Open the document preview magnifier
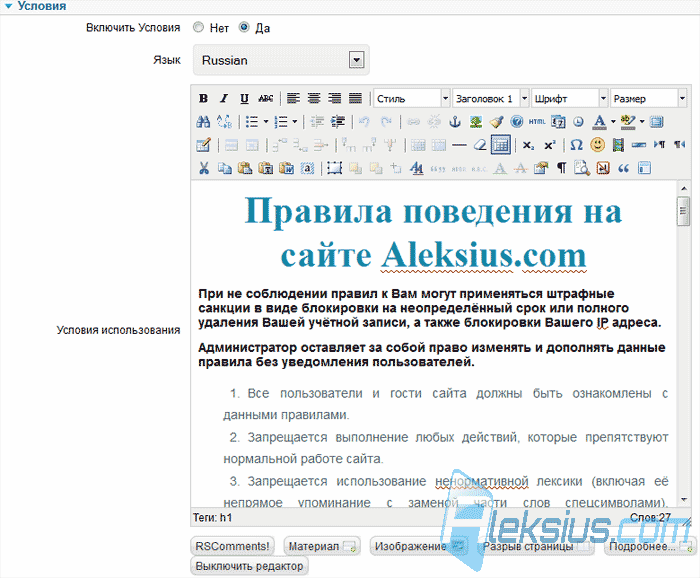Viewport: 700px width, 578px height. pyautogui.click(x=582, y=168)
